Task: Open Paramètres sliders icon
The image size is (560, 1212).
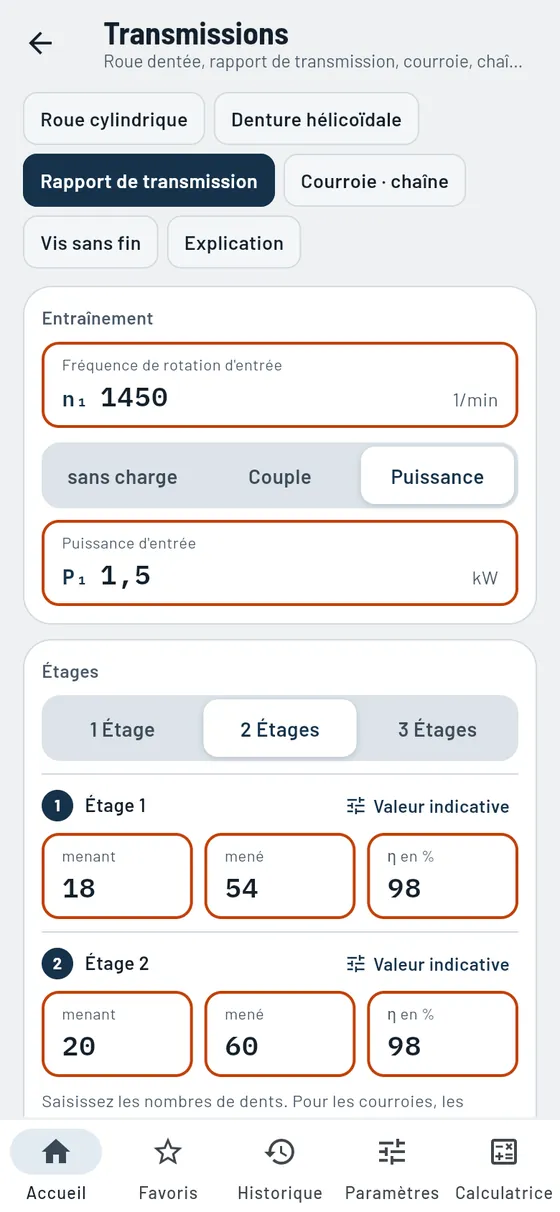Action: point(392,1152)
